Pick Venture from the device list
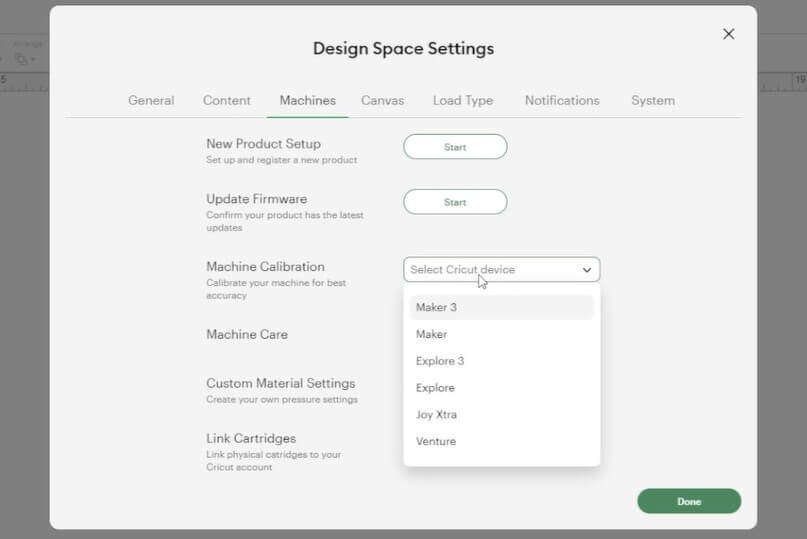The height and width of the screenshot is (539, 807). (501, 441)
